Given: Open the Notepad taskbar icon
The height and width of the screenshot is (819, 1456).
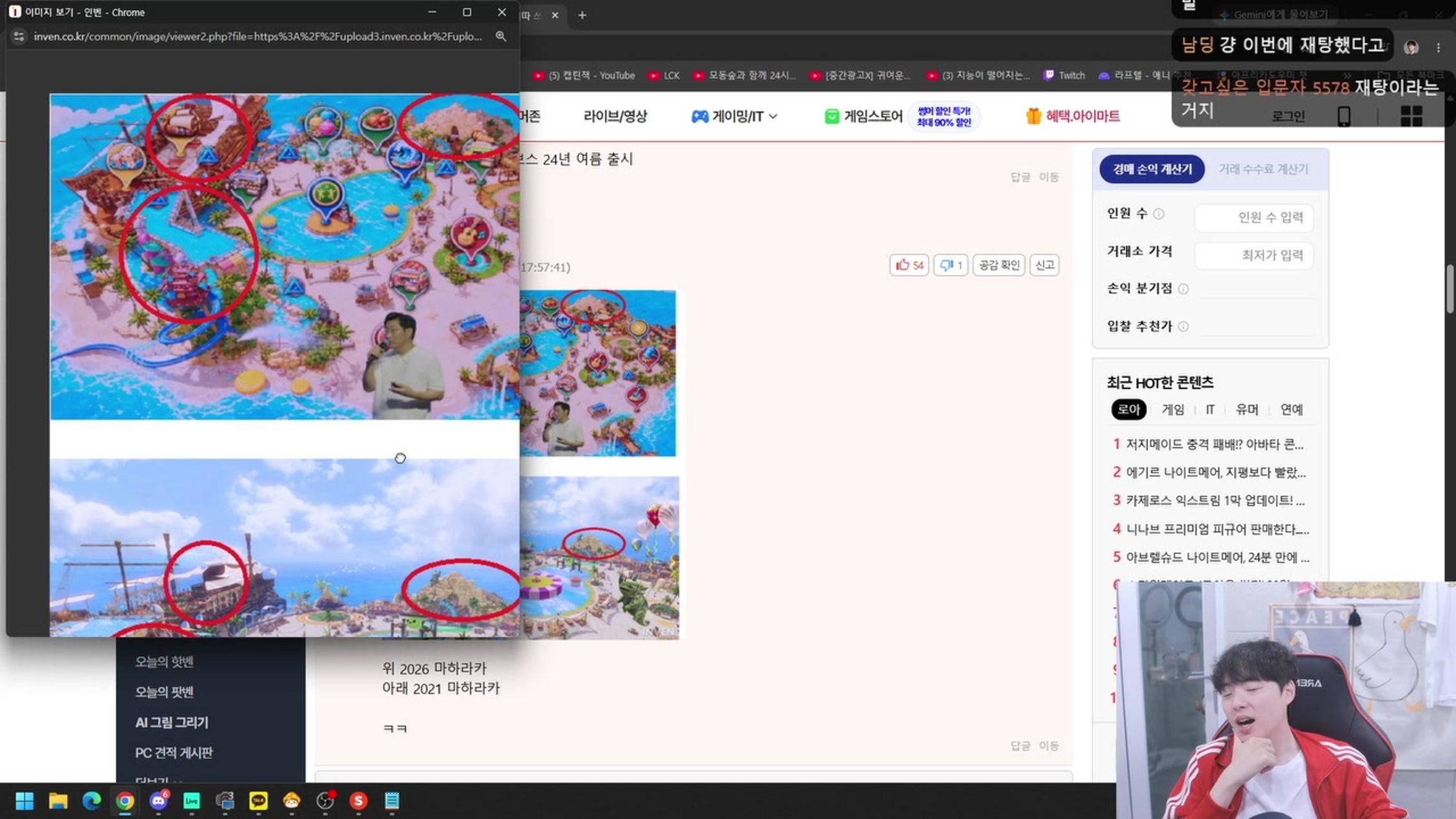Looking at the screenshot, I should coord(392,800).
